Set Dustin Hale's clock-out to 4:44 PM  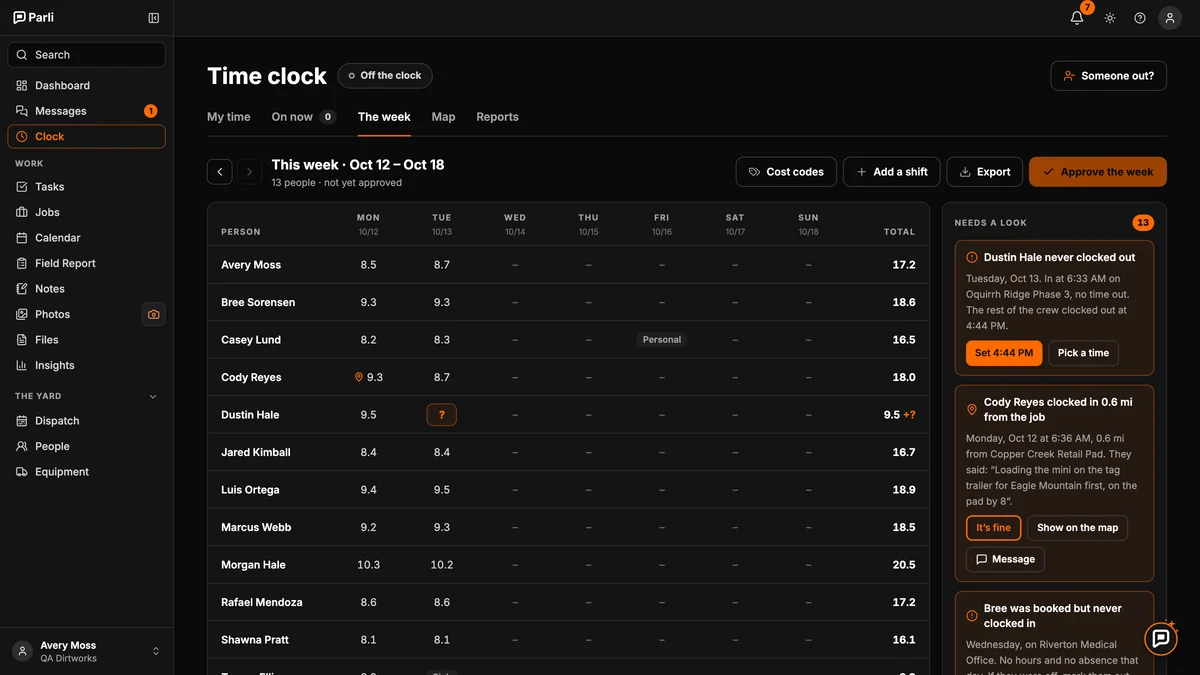[1004, 353]
